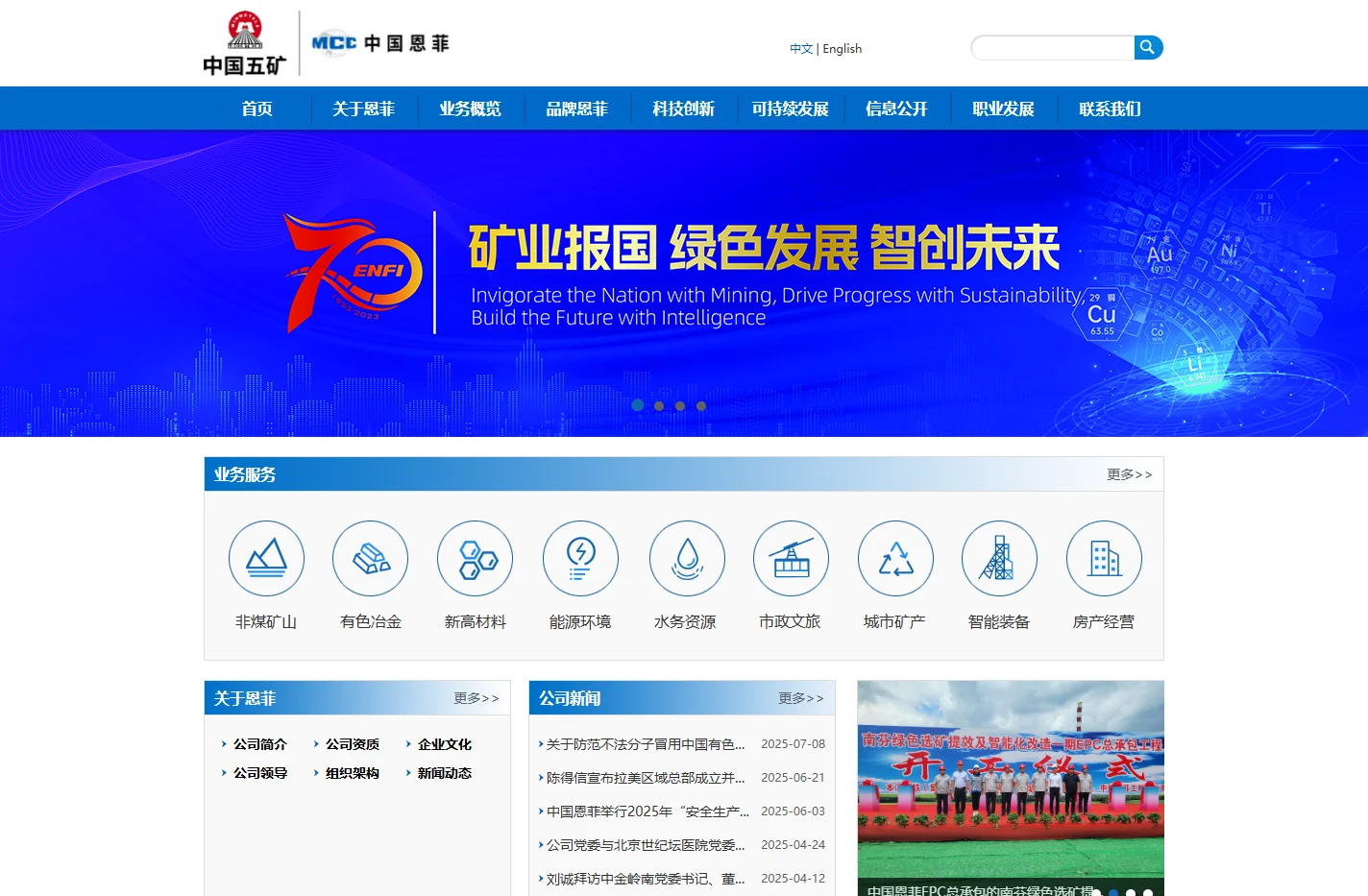Image resolution: width=1368 pixels, height=896 pixels.
Task: Open news 公司党委与北京世纪坛医院党委...
Action: point(646,845)
